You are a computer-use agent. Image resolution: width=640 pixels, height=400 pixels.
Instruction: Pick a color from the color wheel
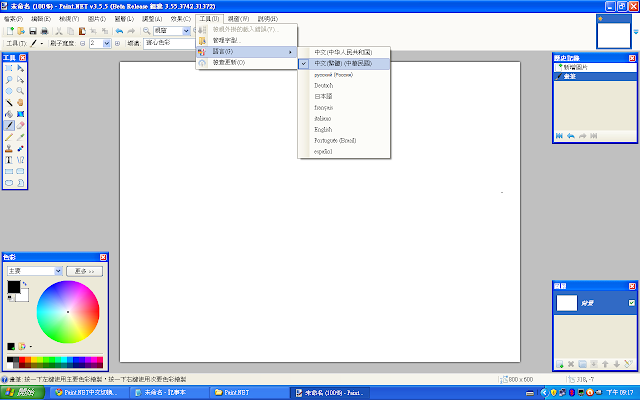pyautogui.click(x=68, y=312)
